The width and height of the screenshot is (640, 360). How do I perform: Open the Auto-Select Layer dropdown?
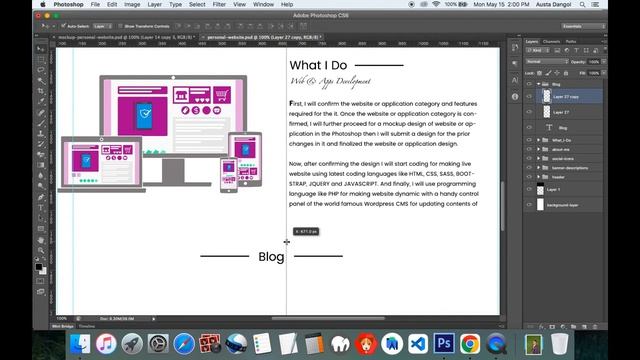pyautogui.click(x=102, y=26)
